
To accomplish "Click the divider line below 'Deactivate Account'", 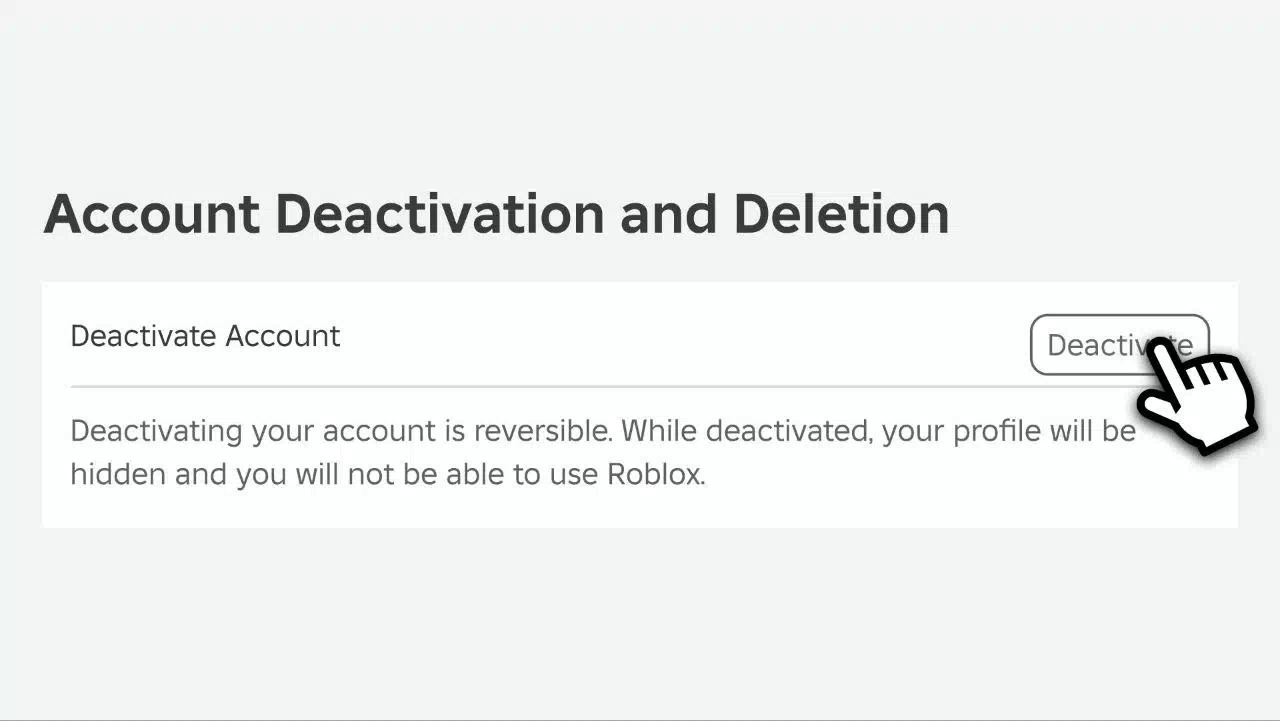I will 600,386.
